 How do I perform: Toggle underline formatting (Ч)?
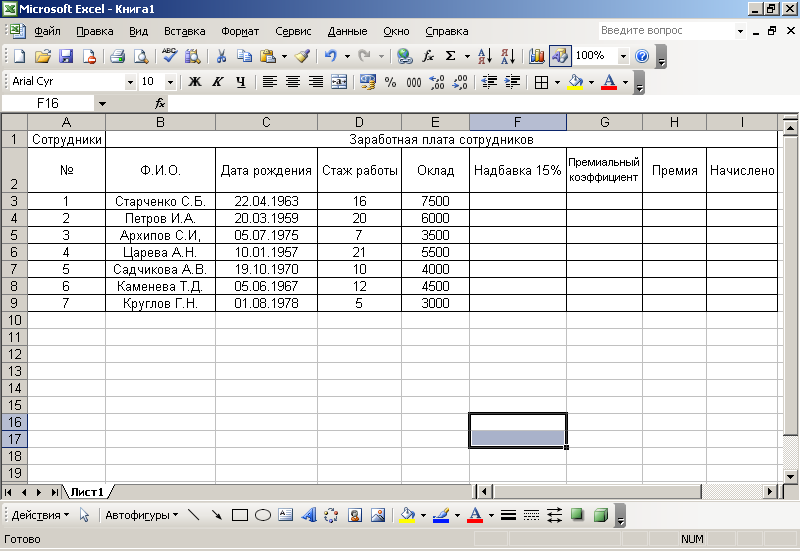241,82
